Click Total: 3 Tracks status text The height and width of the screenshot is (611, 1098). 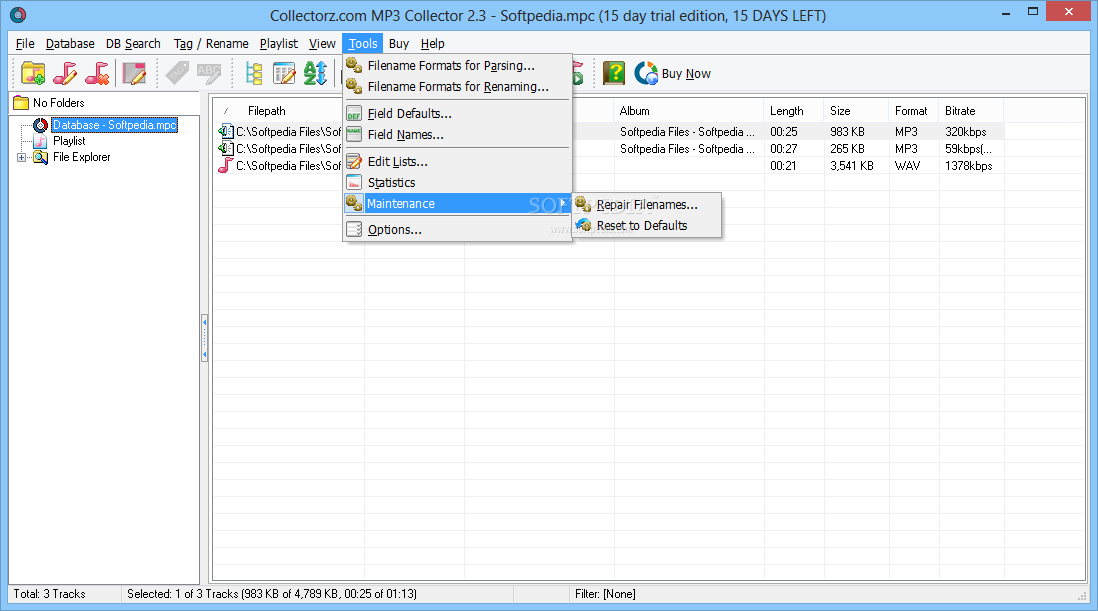pos(49,594)
